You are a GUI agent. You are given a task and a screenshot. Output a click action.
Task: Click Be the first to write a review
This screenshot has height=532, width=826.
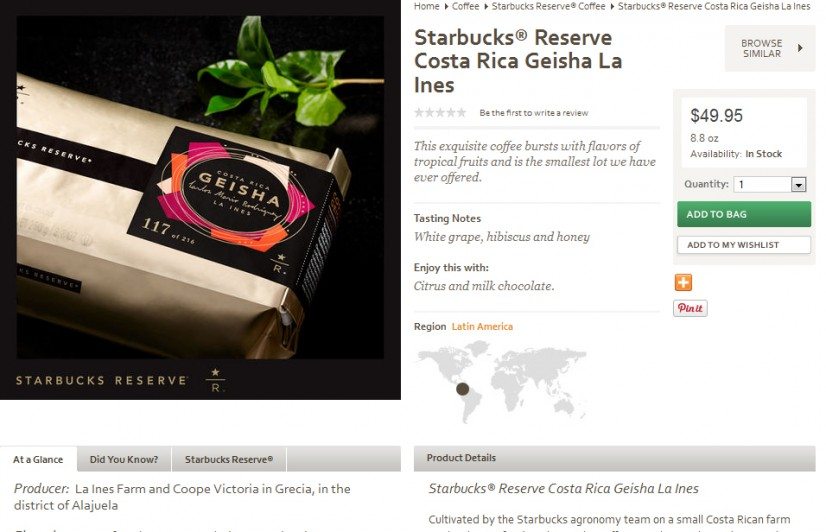534,113
